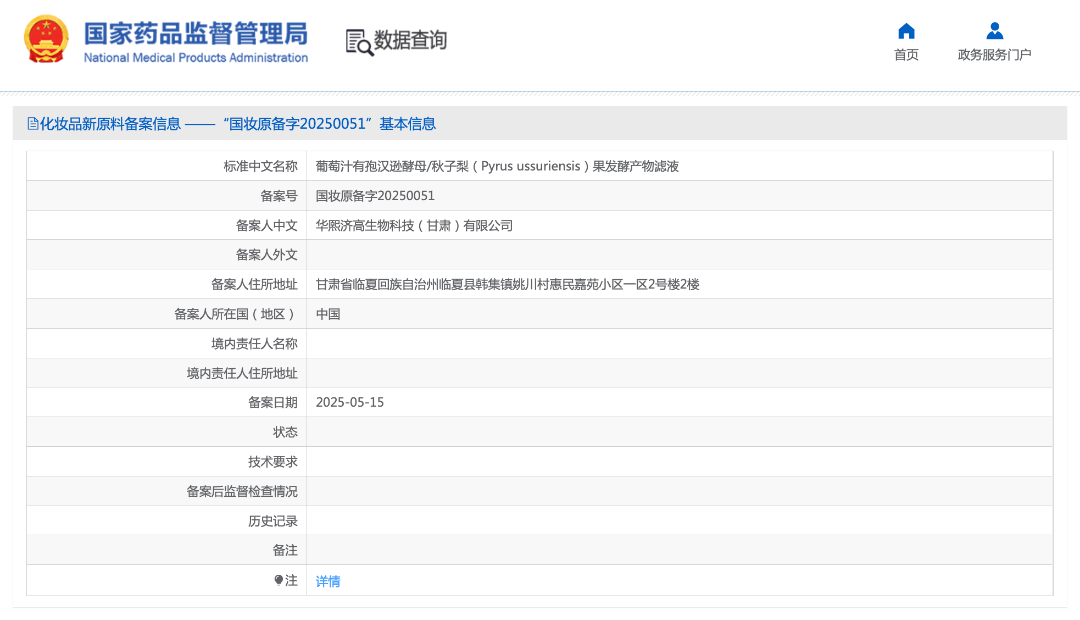Screen dimensions: 1080x620
Task: Click the 数据查询 magnifier document icon
Action: [359, 42]
